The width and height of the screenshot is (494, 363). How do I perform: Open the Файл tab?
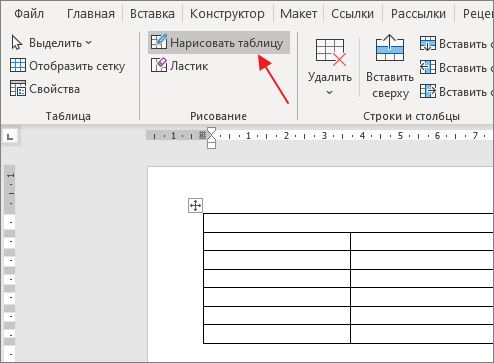pos(29,14)
